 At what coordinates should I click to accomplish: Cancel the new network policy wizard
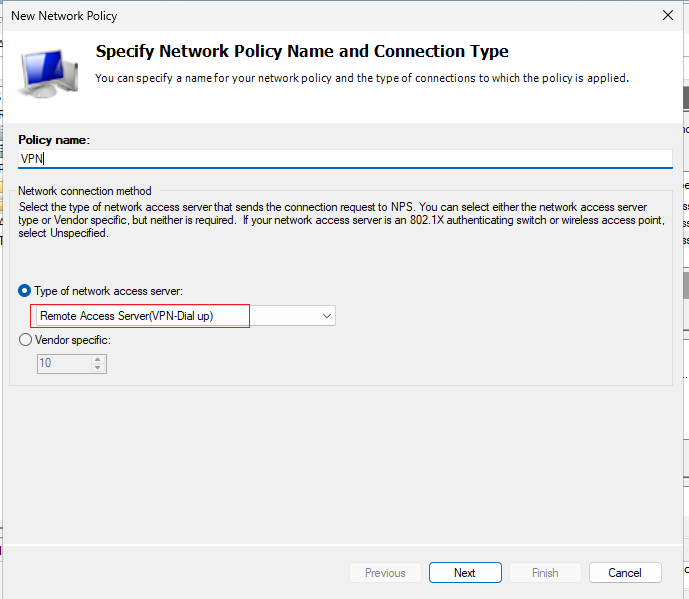(x=625, y=573)
